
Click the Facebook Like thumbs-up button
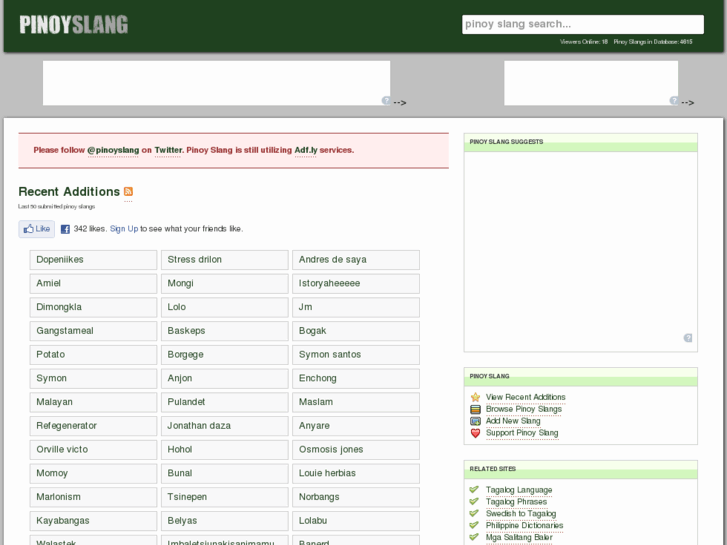point(37,229)
